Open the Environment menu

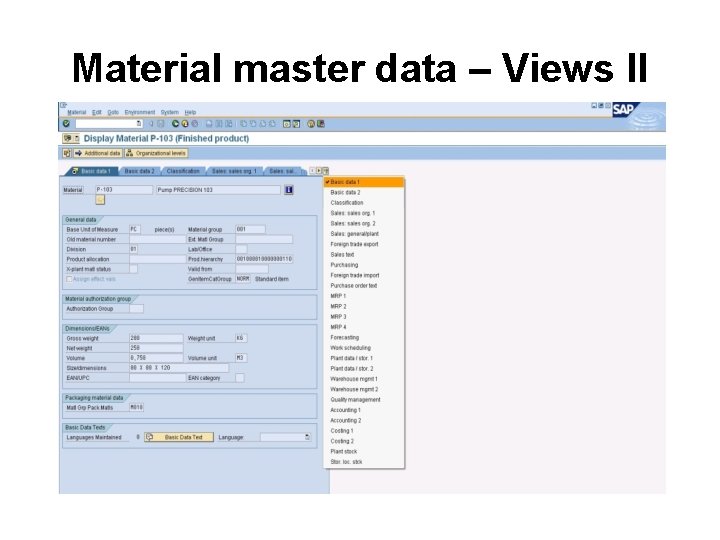(140, 112)
